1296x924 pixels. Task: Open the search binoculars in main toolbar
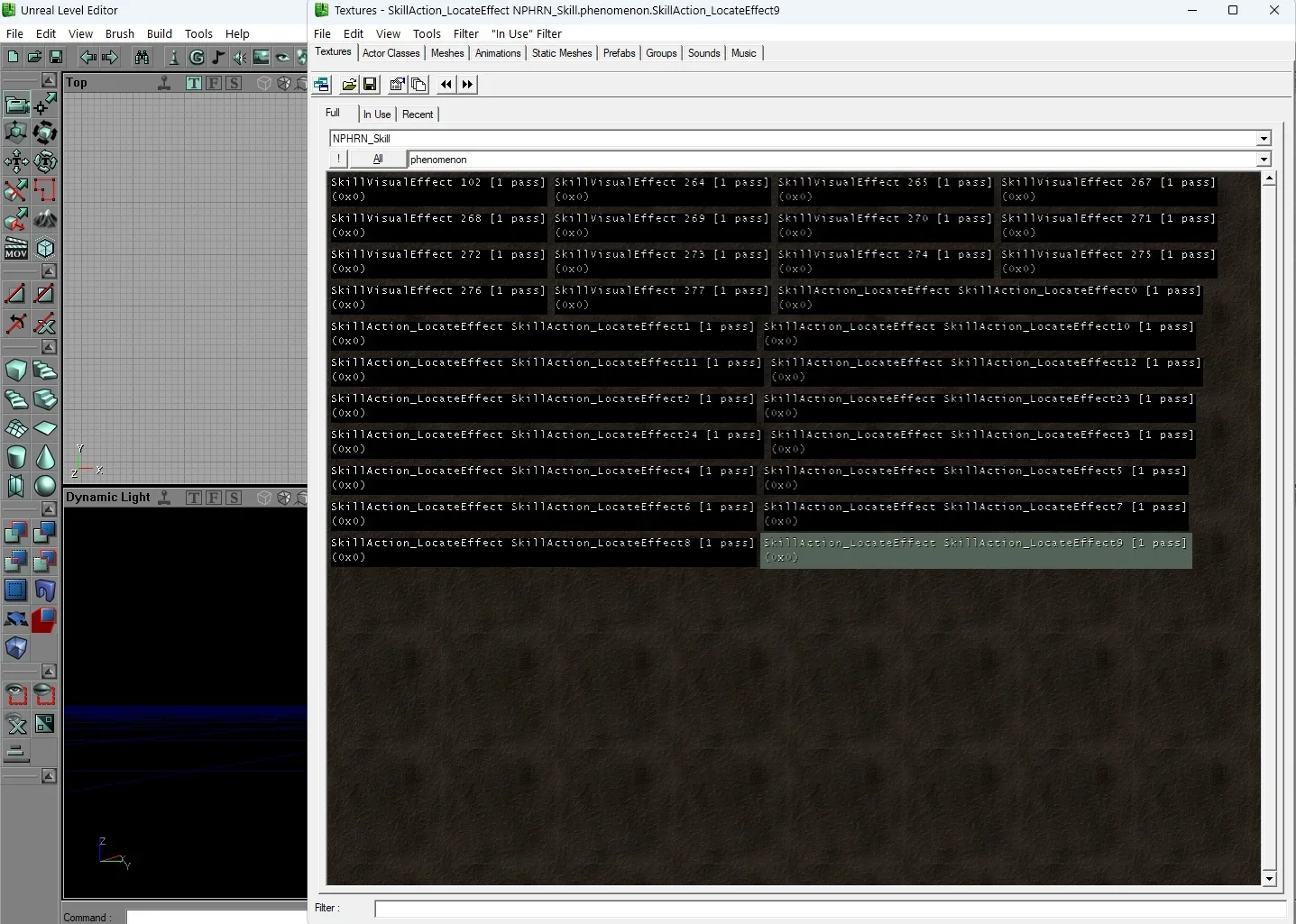pos(142,57)
